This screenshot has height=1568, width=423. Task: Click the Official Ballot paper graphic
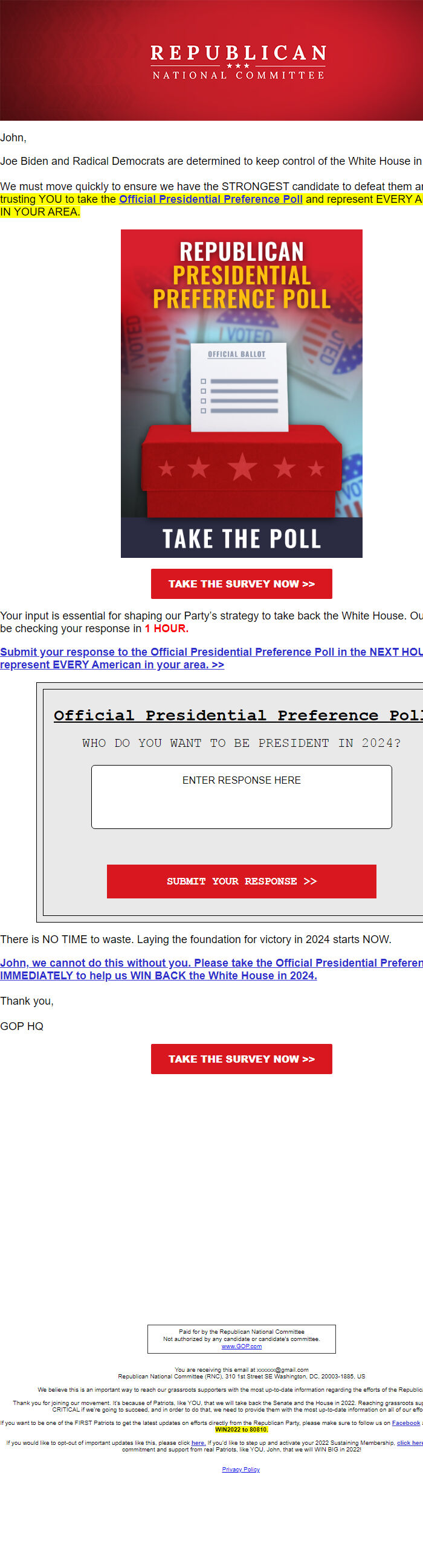point(239,387)
